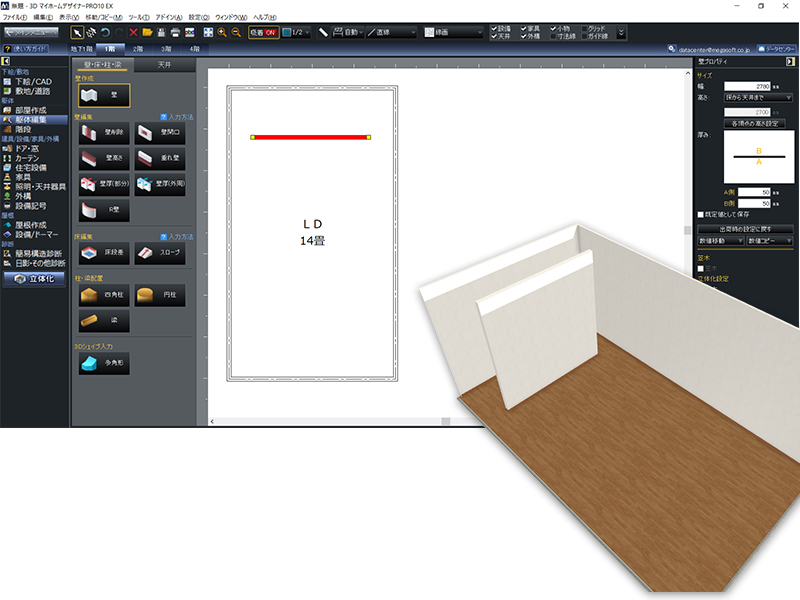
Task: Open the 床から天井まで height dropdown
Action: (x=758, y=98)
